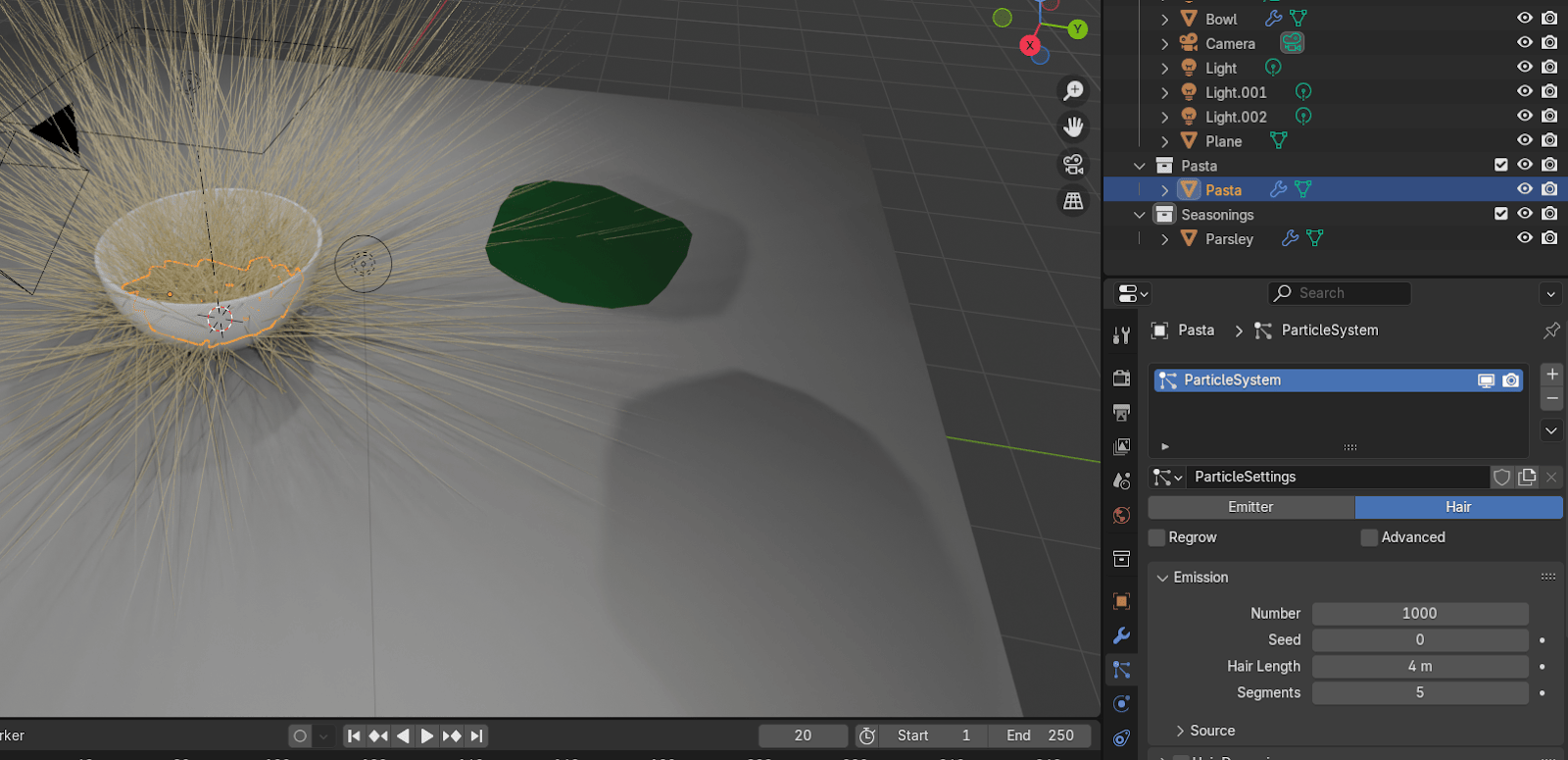The height and width of the screenshot is (760, 1568).
Task: Uncheck the Seasonings collection checkbox
Action: click(x=1500, y=214)
